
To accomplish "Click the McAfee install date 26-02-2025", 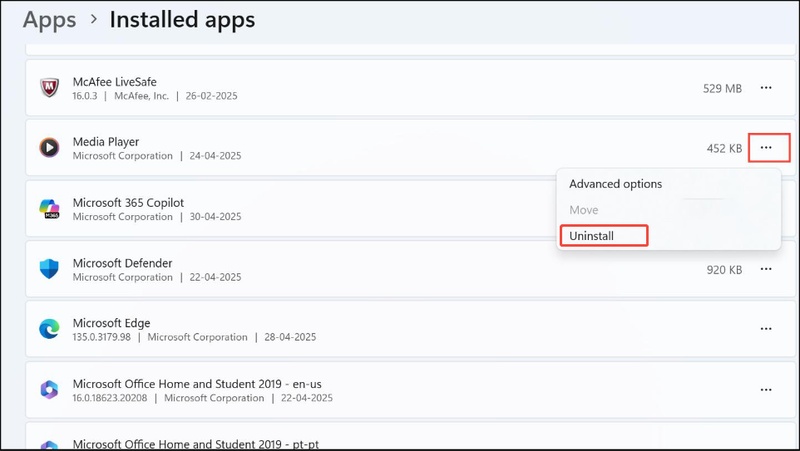I will coord(211,96).
